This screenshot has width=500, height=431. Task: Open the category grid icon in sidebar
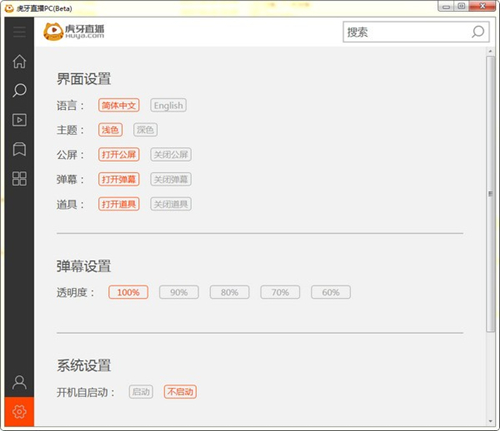[x=19, y=179]
